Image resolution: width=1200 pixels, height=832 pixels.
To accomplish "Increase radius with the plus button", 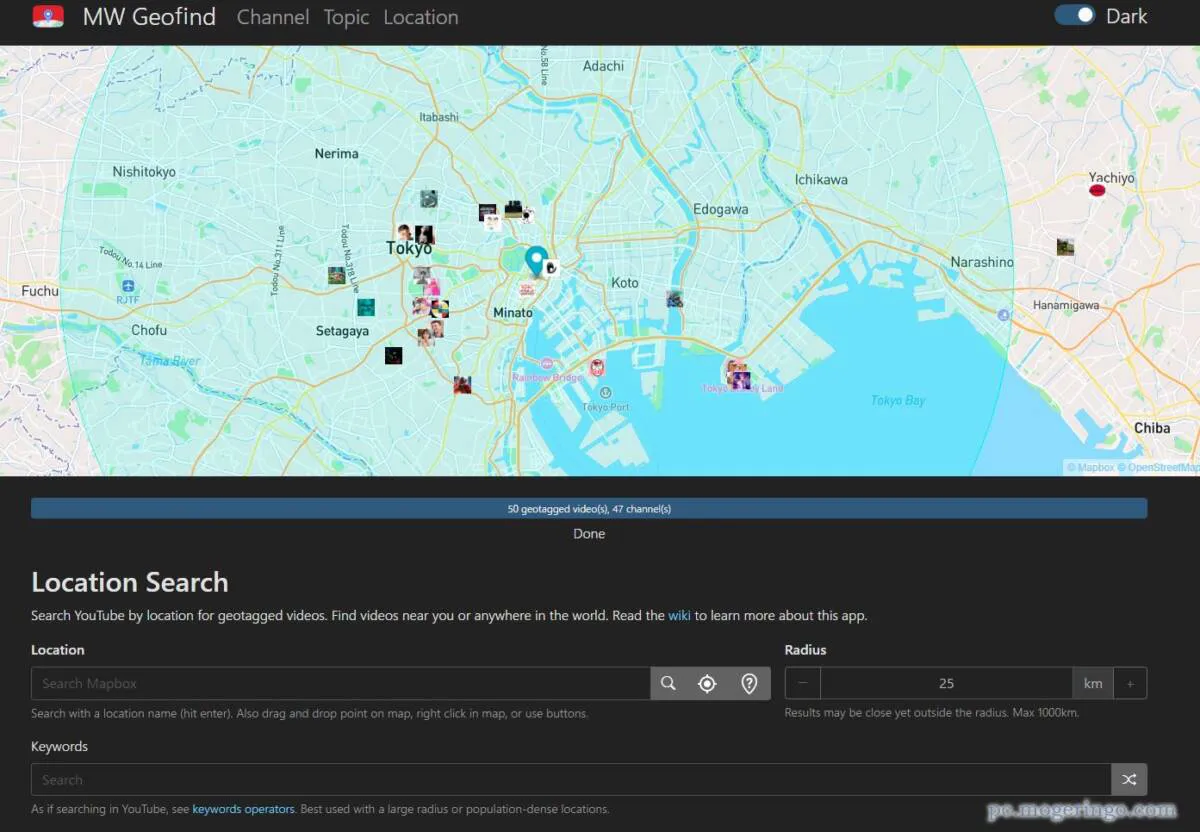I will point(1130,683).
